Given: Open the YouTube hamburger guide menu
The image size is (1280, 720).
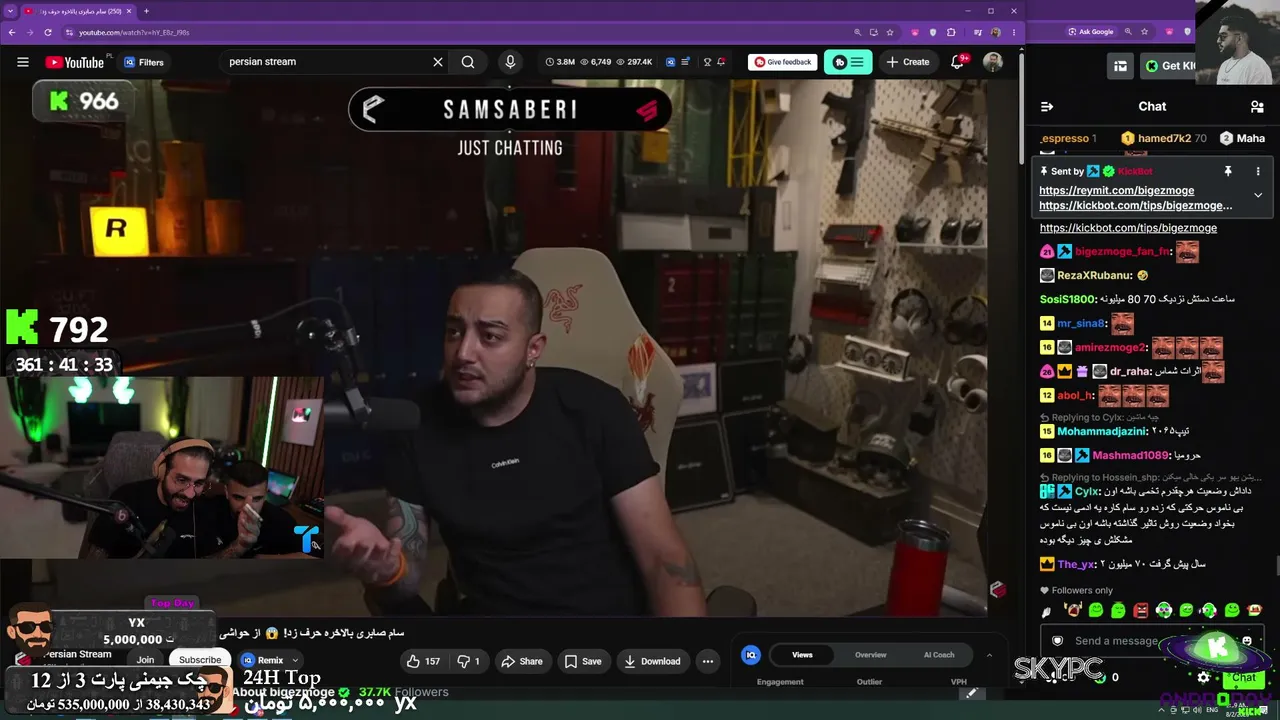Looking at the screenshot, I should point(23,62).
